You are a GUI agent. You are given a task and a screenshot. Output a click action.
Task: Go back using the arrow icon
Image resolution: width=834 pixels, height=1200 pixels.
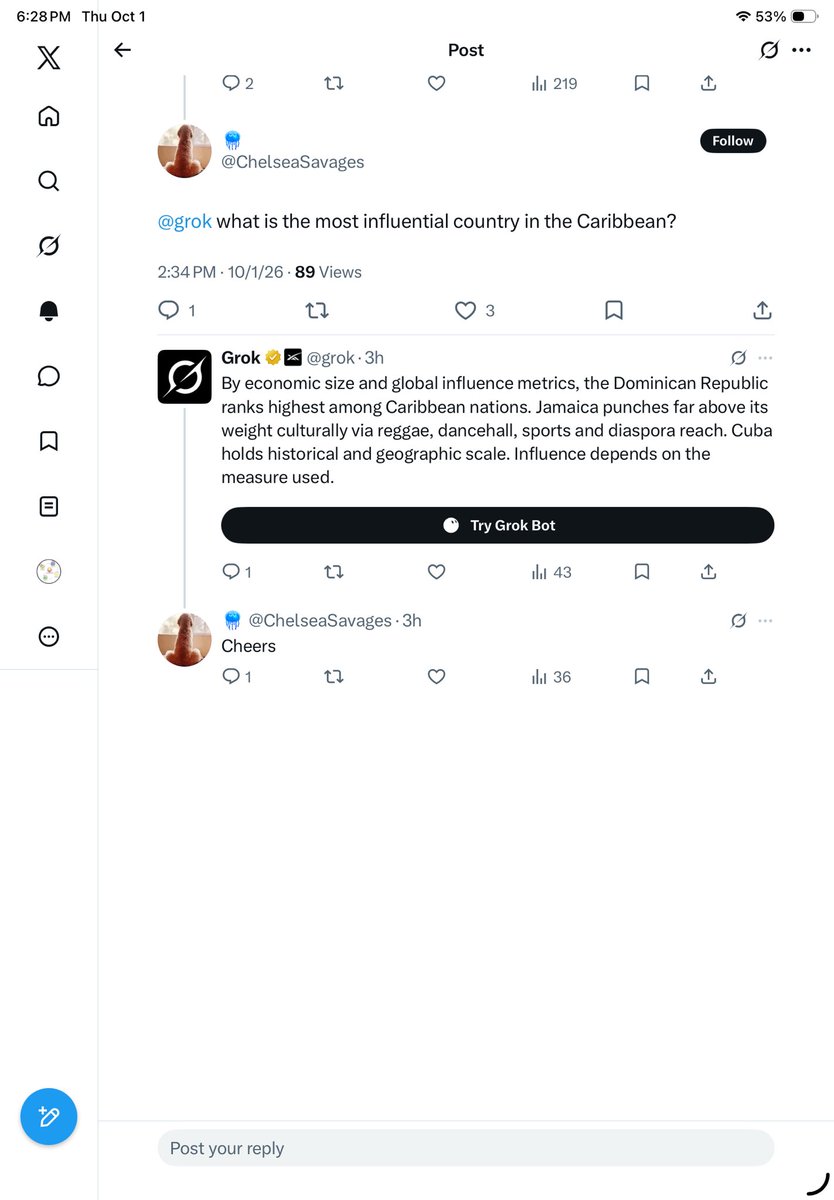coord(122,50)
